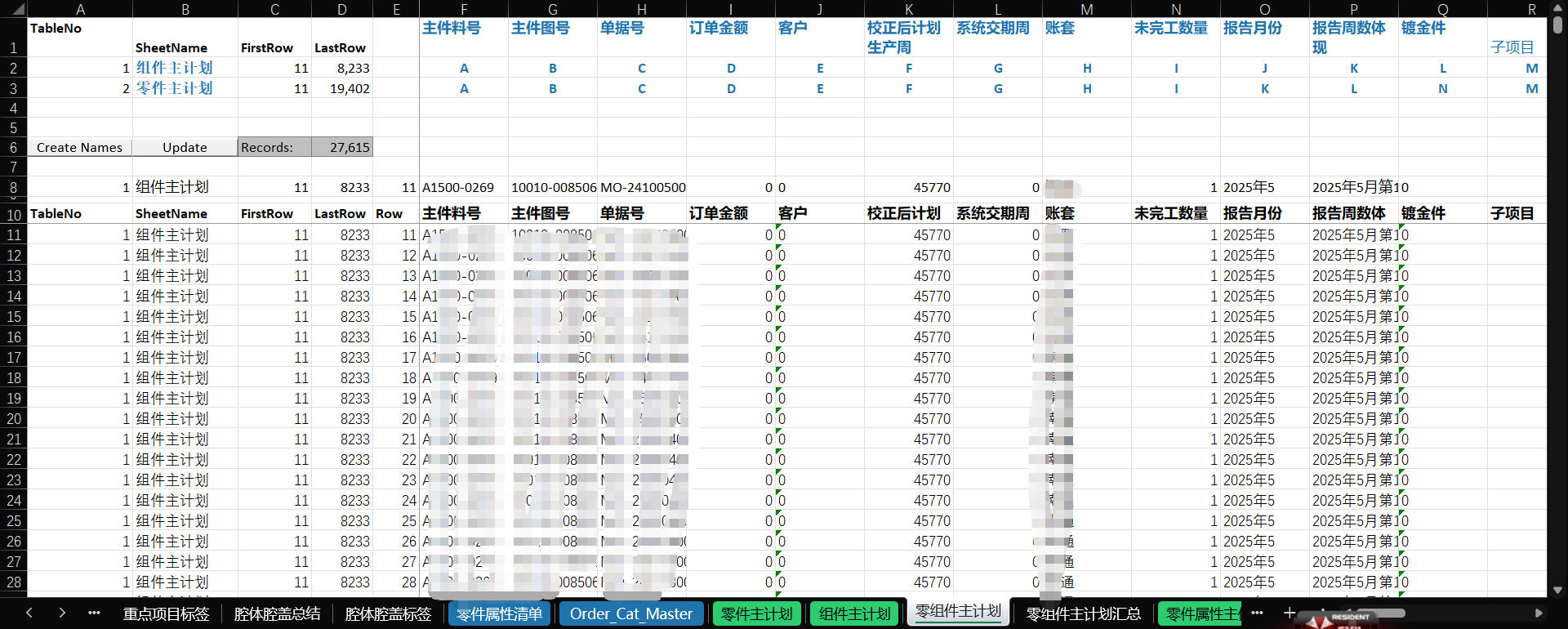The height and width of the screenshot is (629, 1568).
Task: Select the green 组件主计划 sheet tab
Action: tap(854, 613)
